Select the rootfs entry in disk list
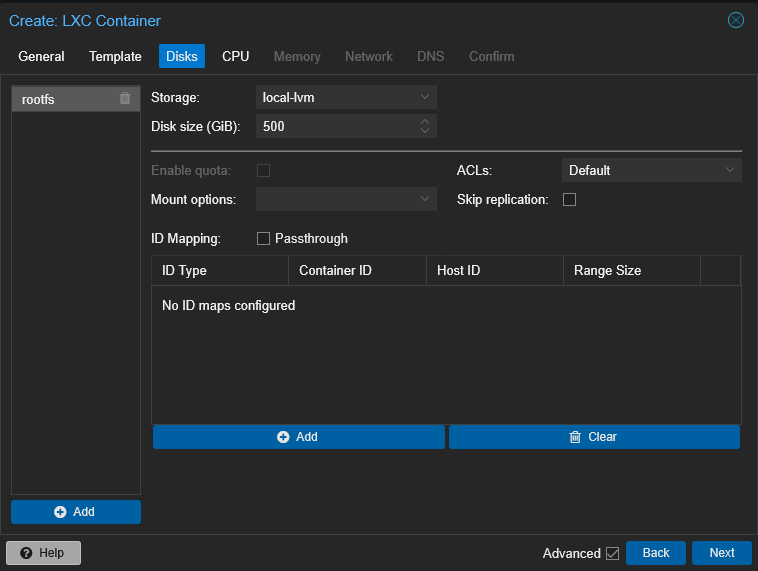The width and height of the screenshot is (758, 571). pyautogui.click(x=76, y=99)
